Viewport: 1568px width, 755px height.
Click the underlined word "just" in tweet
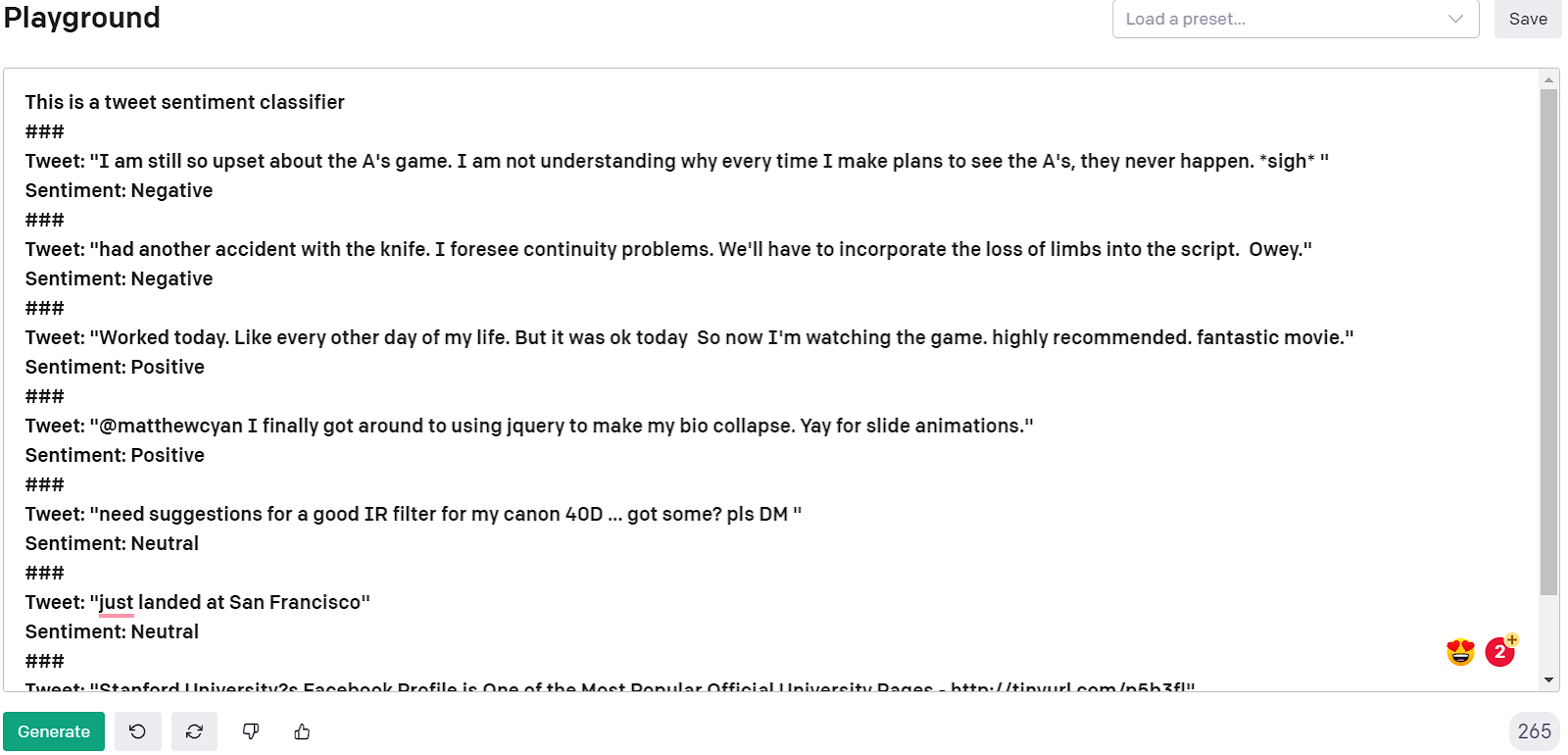click(116, 602)
